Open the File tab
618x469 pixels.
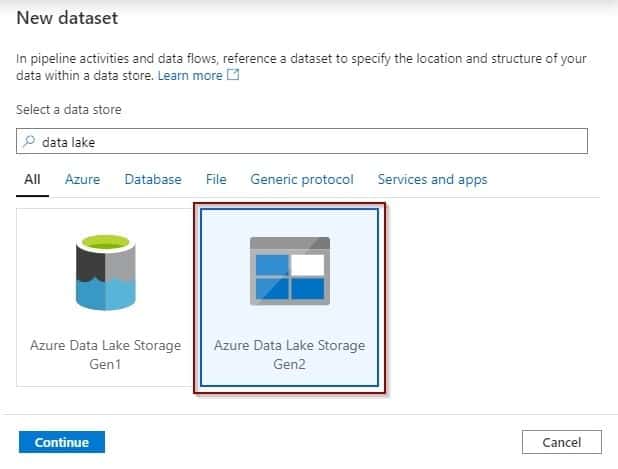[x=216, y=179]
